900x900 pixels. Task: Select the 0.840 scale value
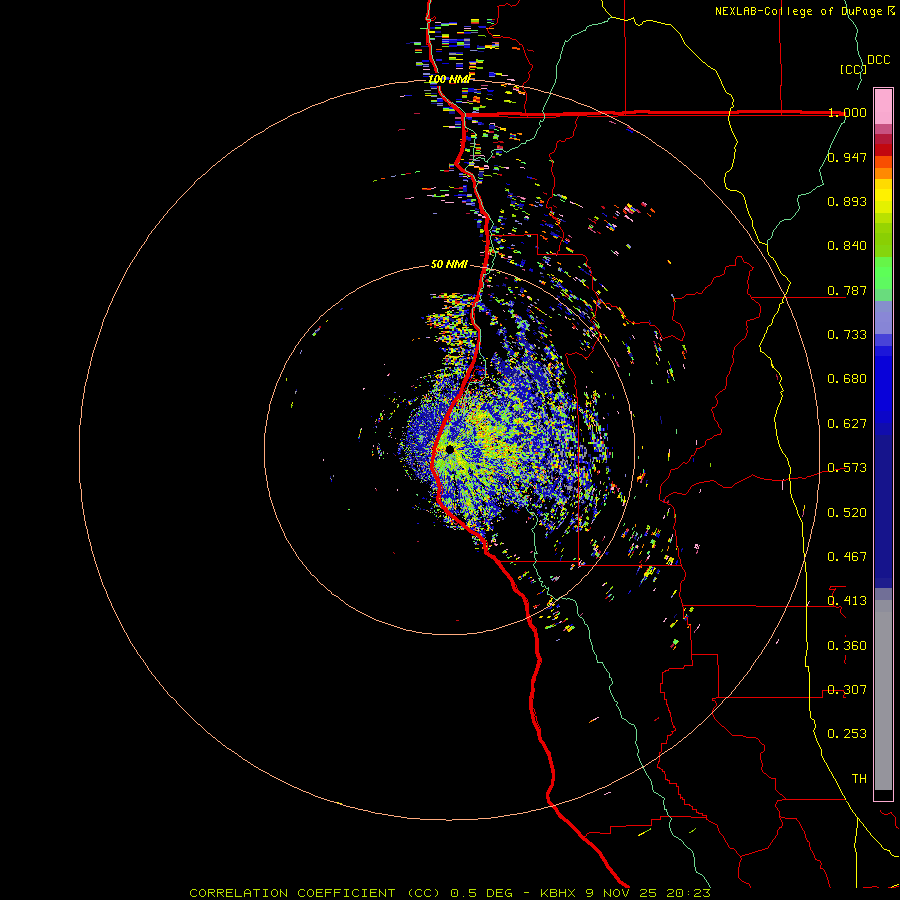pos(847,246)
